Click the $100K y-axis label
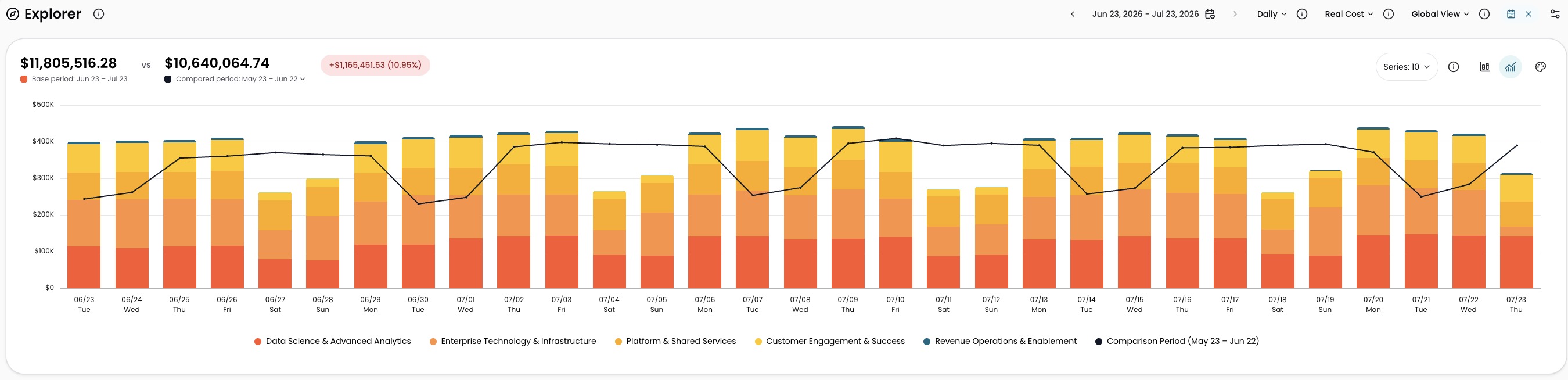1568x380 pixels. point(44,251)
